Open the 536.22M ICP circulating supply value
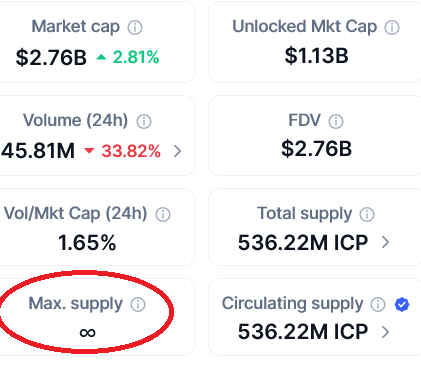The image size is (421, 366). tap(303, 332)
